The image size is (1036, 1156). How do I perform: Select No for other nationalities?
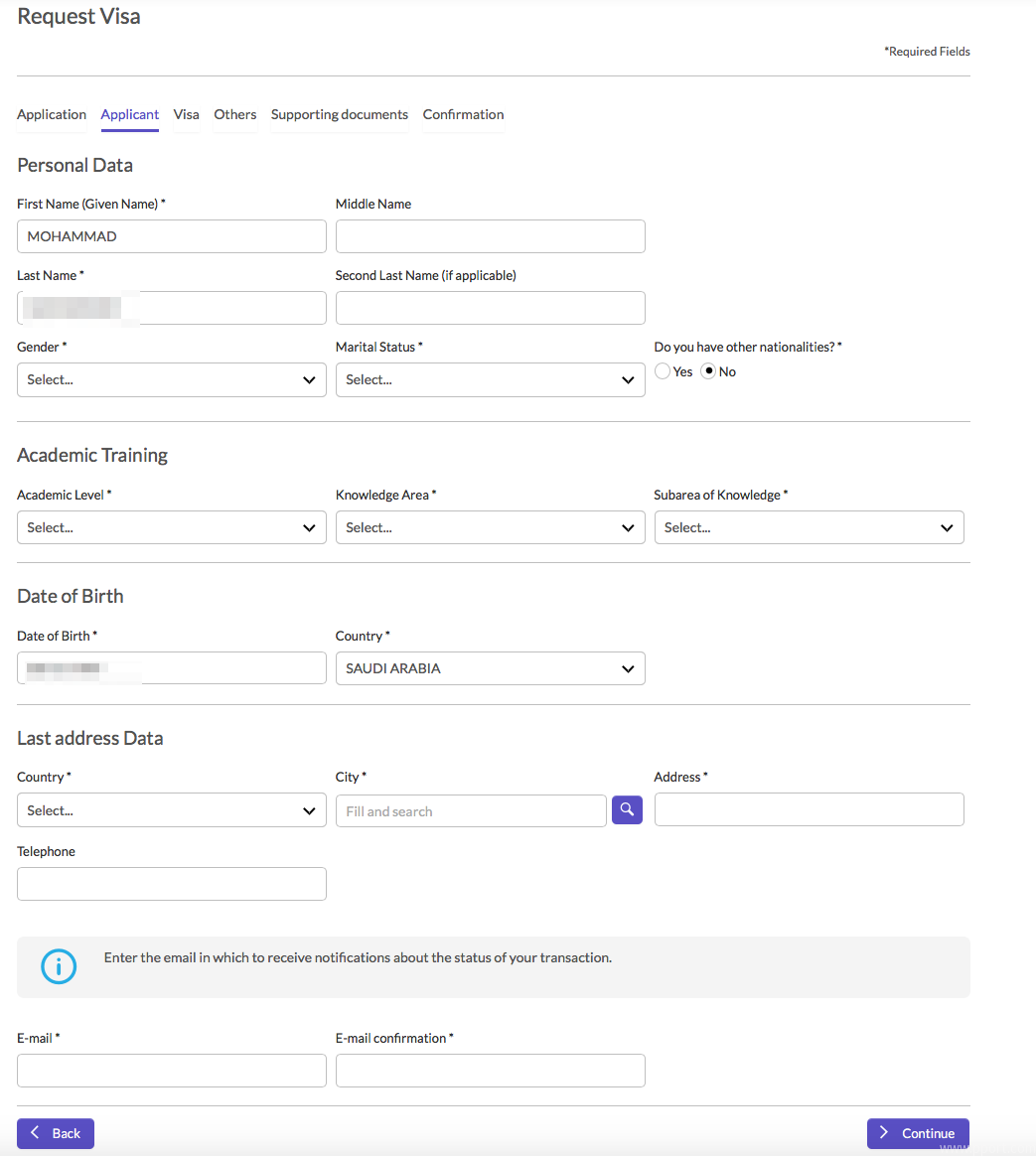[709, 371]
